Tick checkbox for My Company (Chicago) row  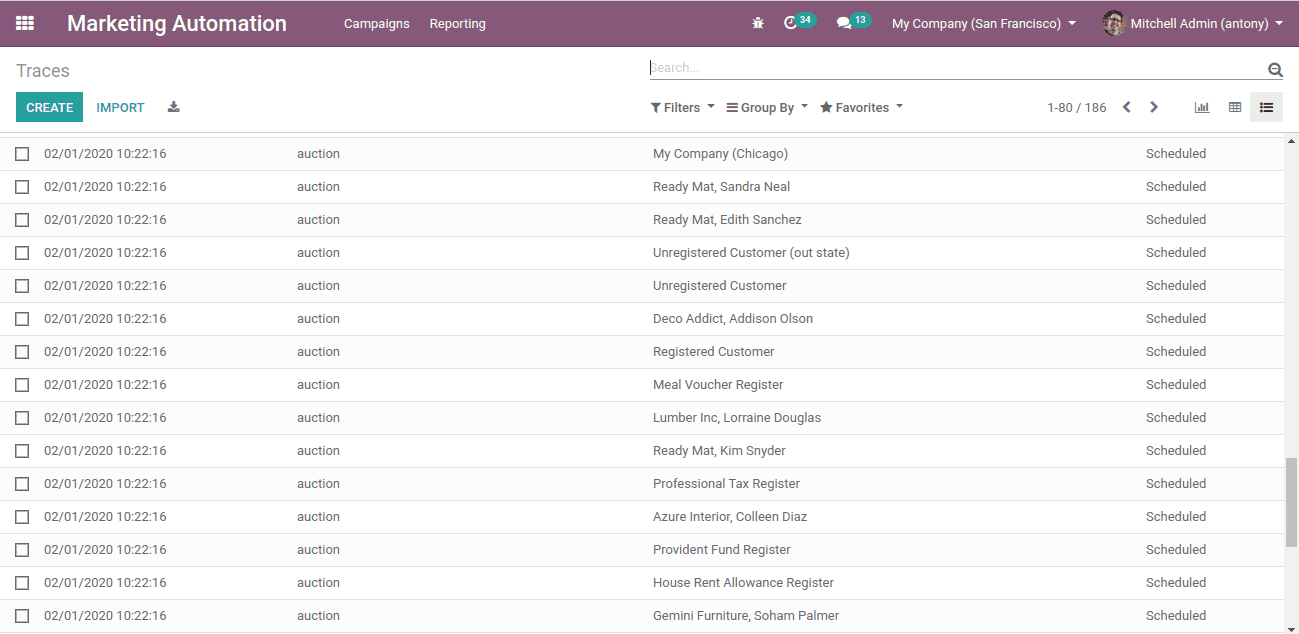click(22, 154)
